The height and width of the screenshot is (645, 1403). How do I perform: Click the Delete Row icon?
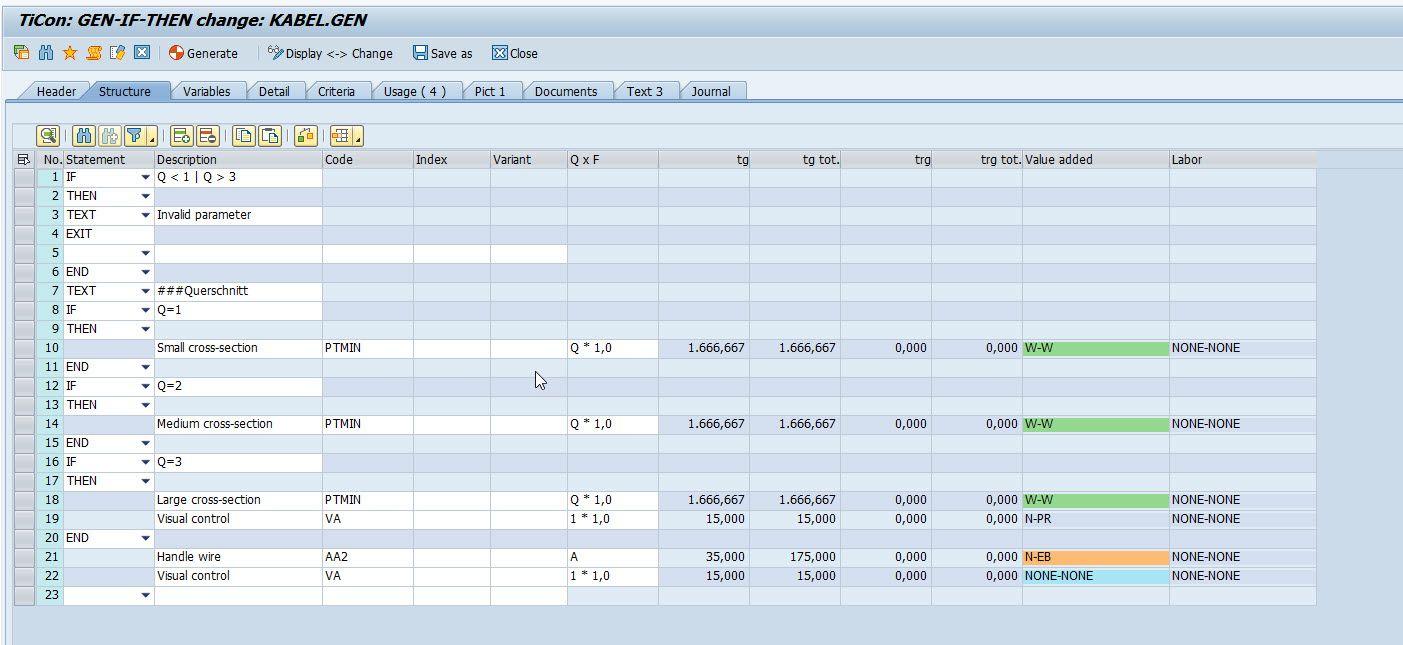[x=207, y=136]
